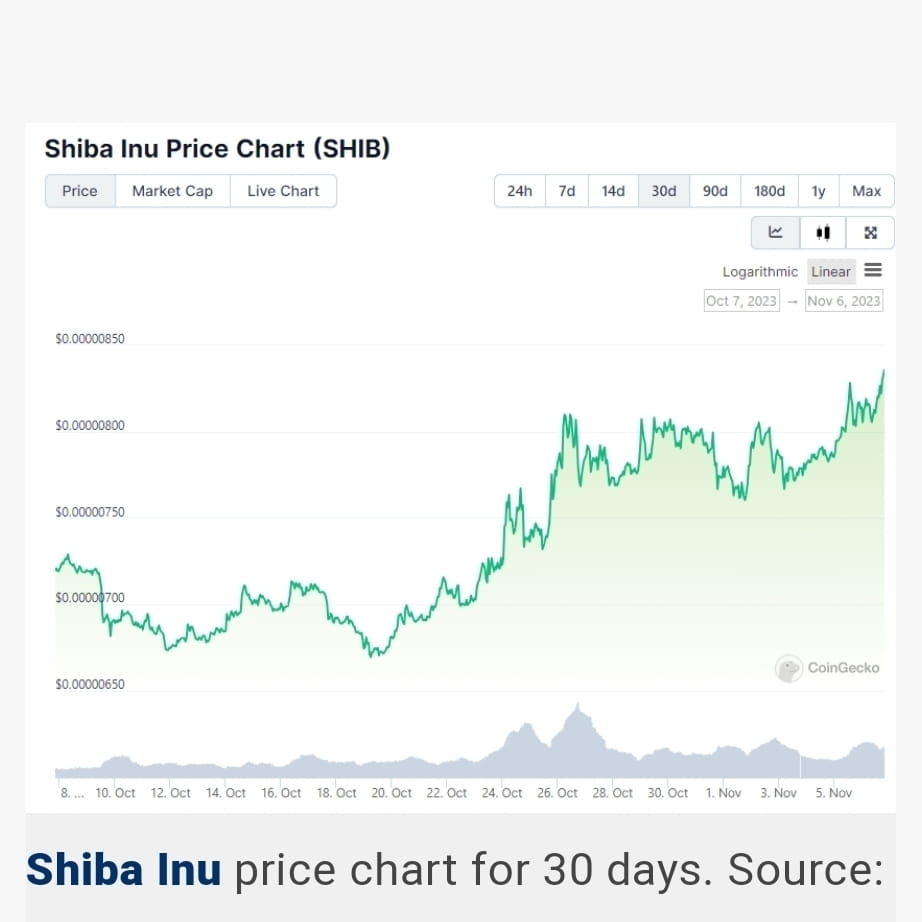This screenshot has height=922, width=922.
Task: Toggle the 24h time range
Action: point(520,191)
